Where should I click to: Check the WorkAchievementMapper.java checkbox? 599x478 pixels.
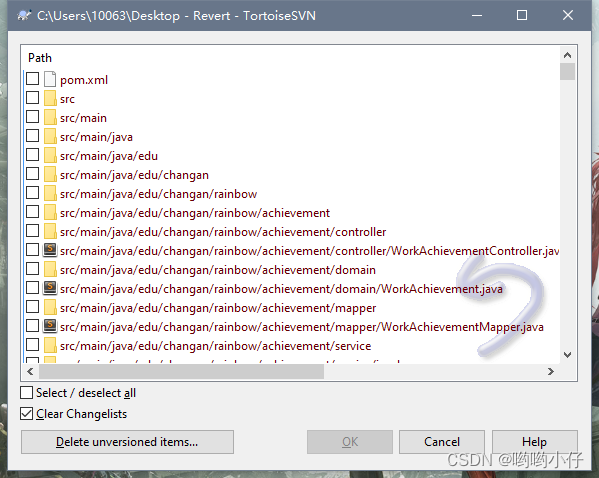click(x=32, y=326)
